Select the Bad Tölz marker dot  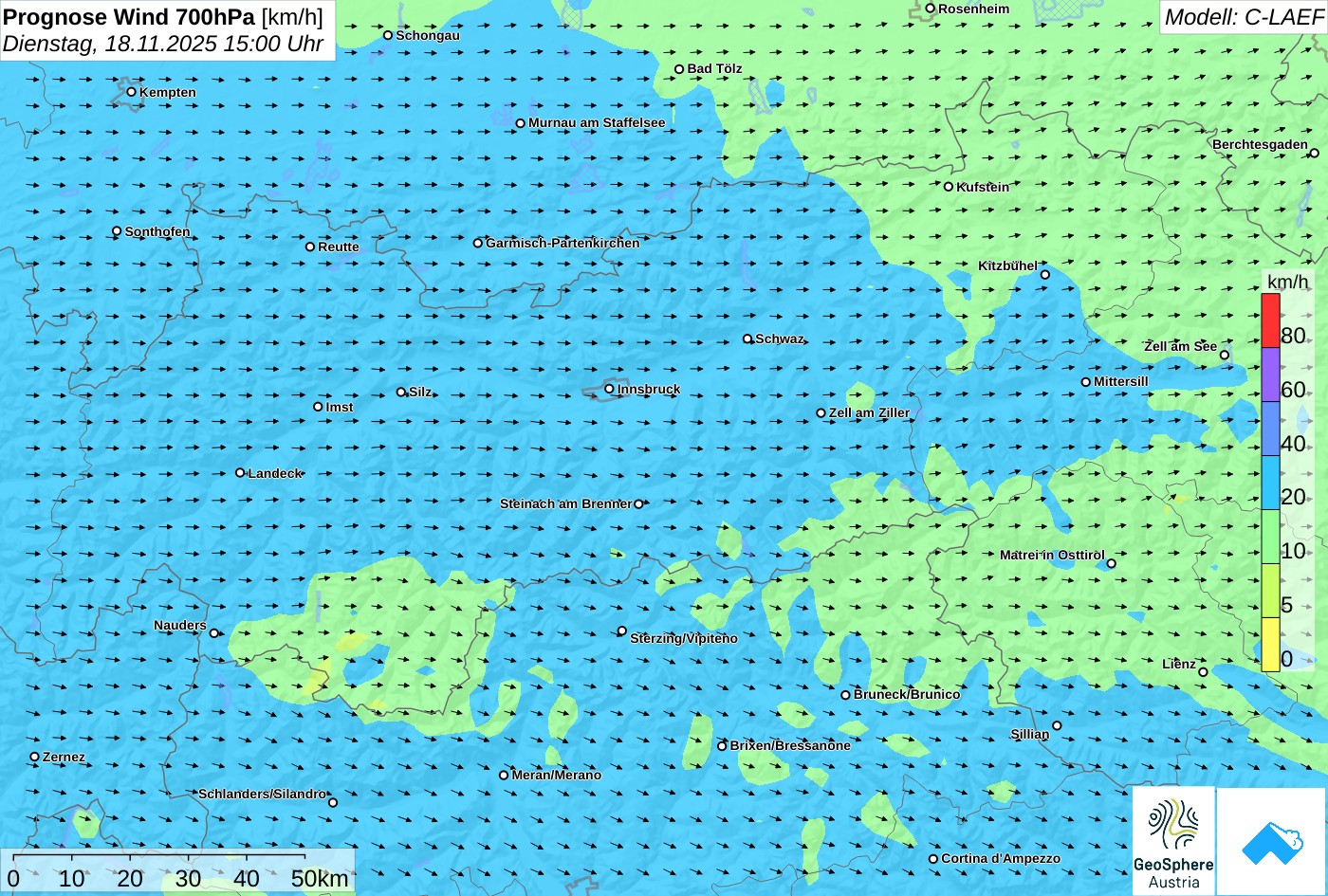coord(678,69)
